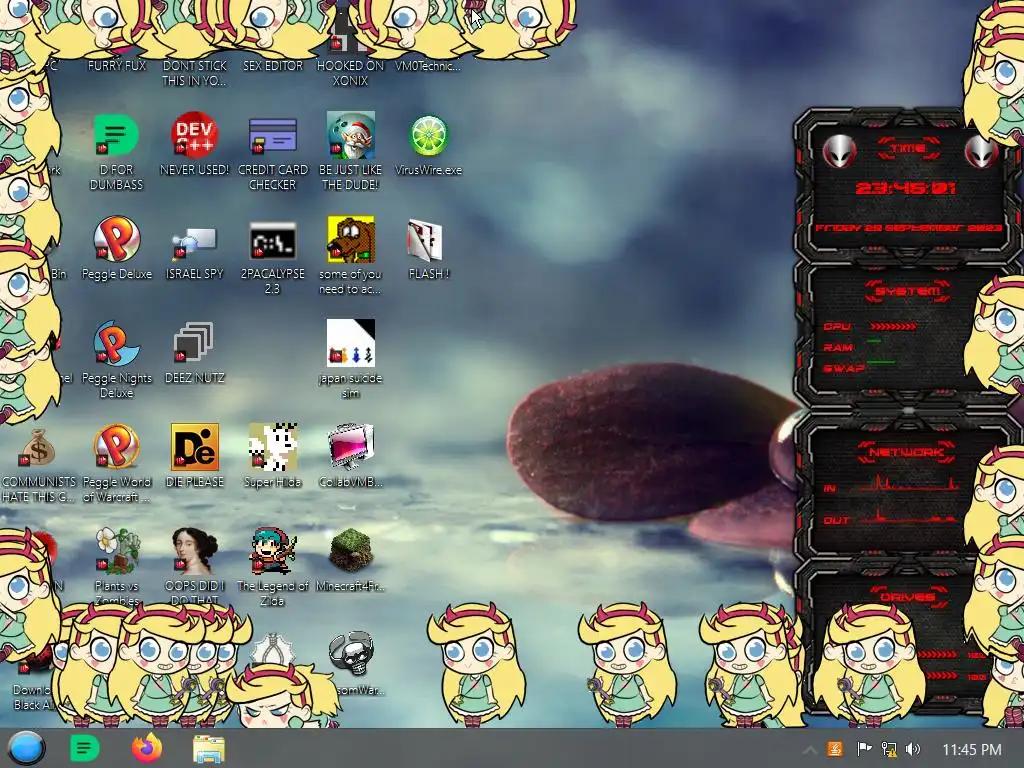Open the japan suicide sim icon

[x=351, y=342]
